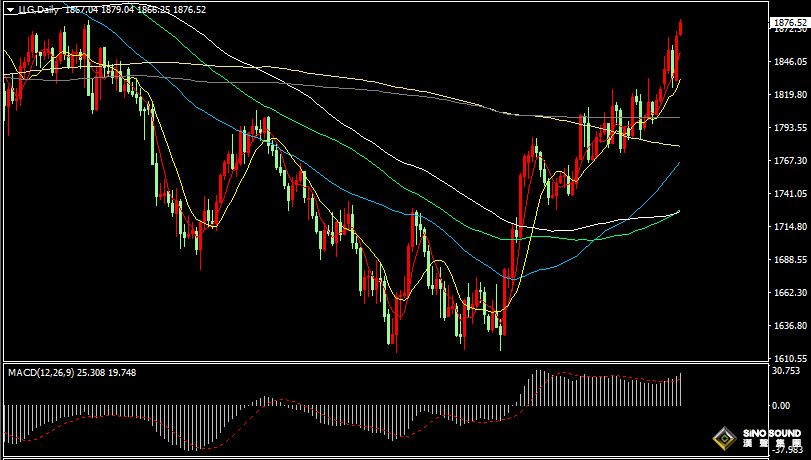Click the 1714.80 price axis label

789,227
